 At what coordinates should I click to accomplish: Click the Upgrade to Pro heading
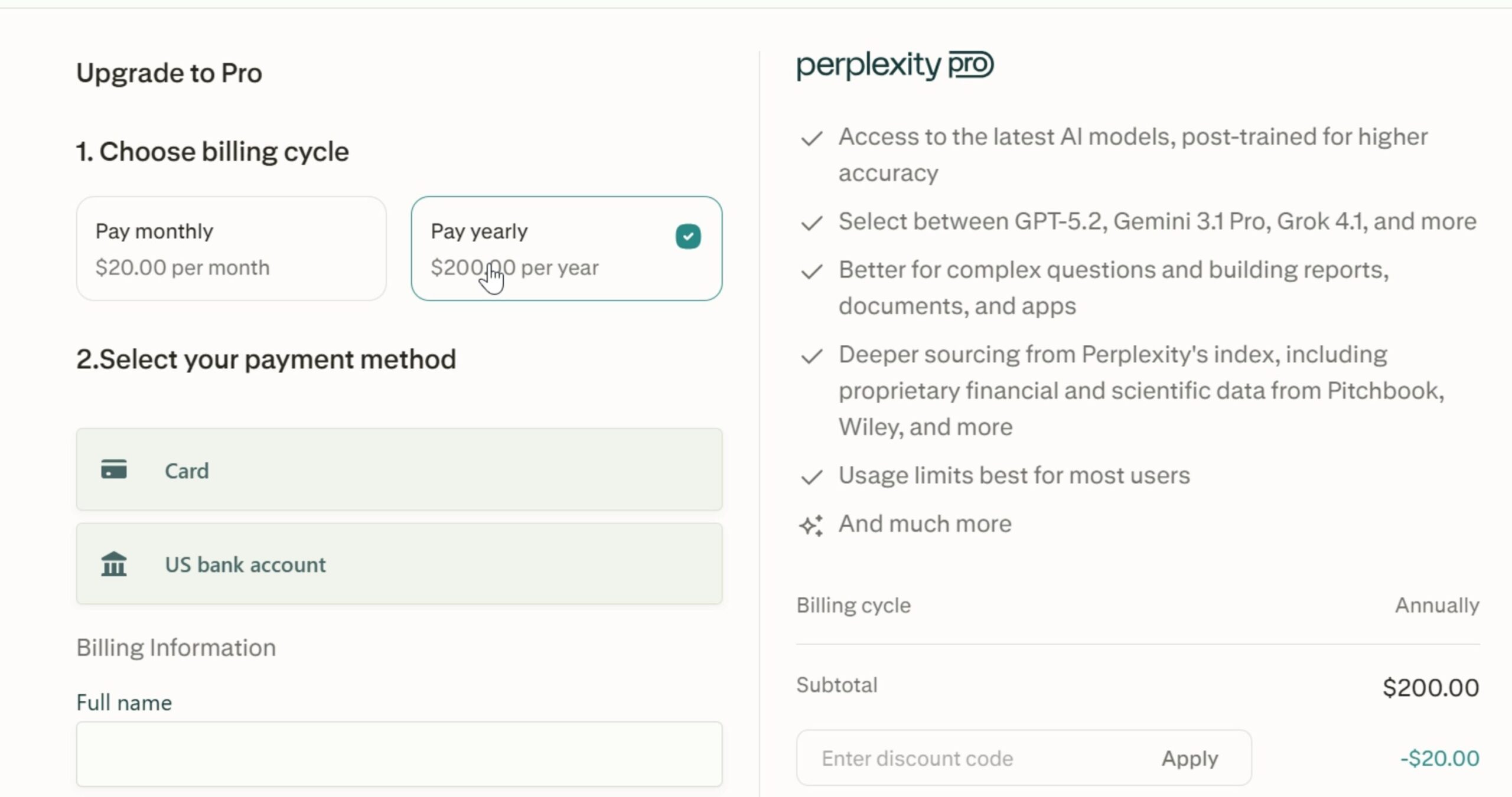click(169, 72)
